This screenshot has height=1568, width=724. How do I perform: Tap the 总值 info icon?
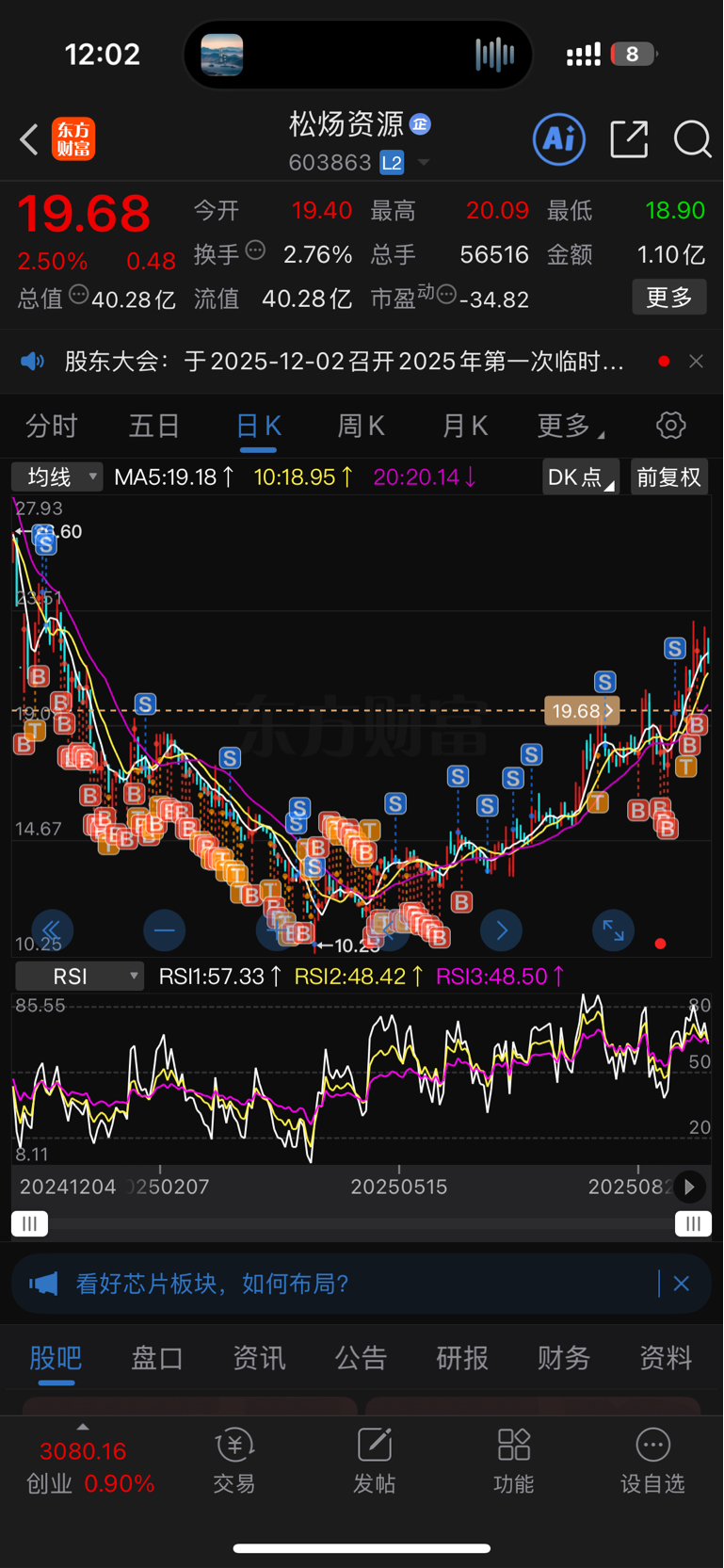click(x=79, y=295)
